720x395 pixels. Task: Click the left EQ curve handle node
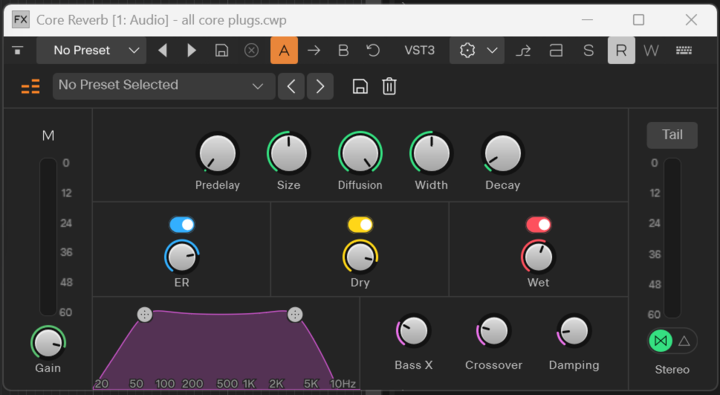[x=145, y=315]
